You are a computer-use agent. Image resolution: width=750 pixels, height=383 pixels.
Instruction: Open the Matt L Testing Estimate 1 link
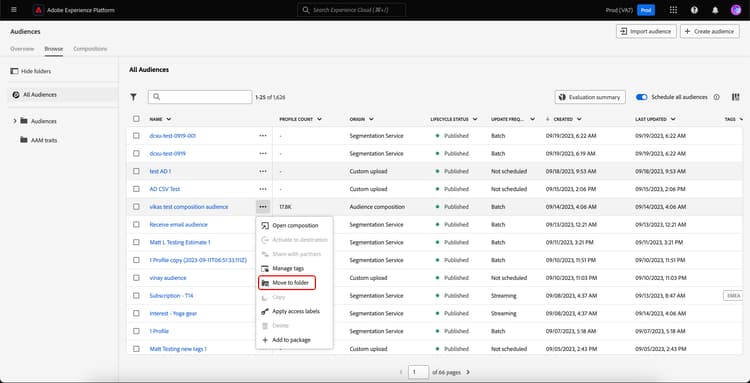tap(180, 242)
